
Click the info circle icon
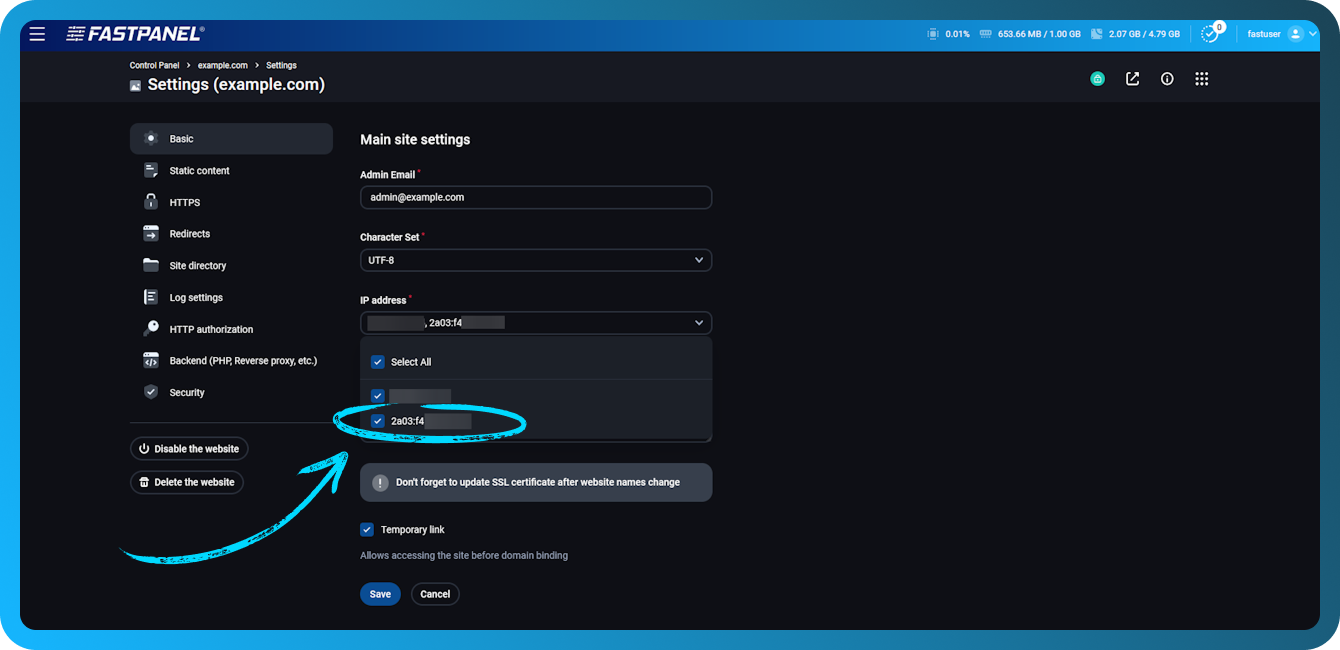tap(1167, 78)
